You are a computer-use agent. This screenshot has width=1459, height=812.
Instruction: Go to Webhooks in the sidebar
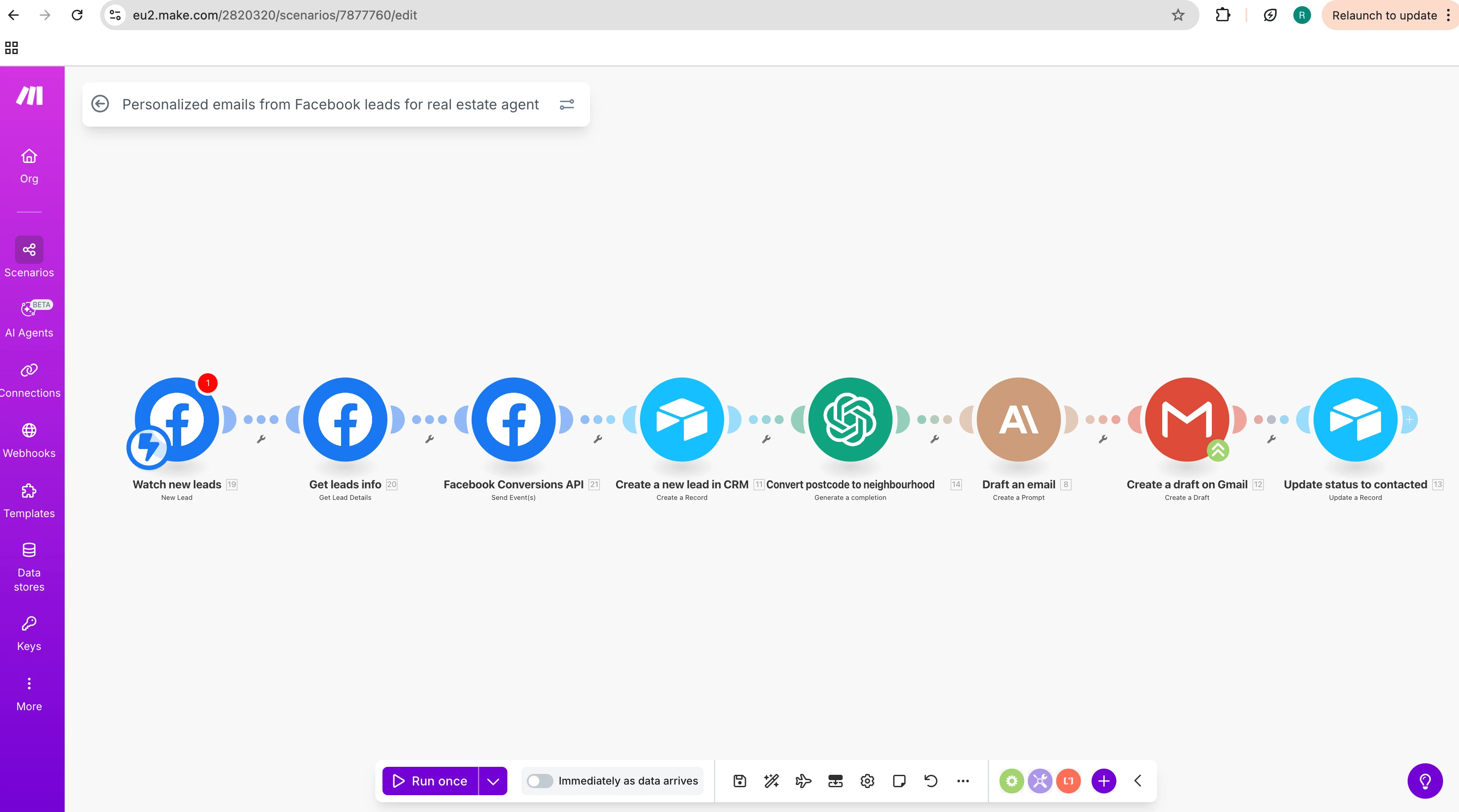click(29, 441)
